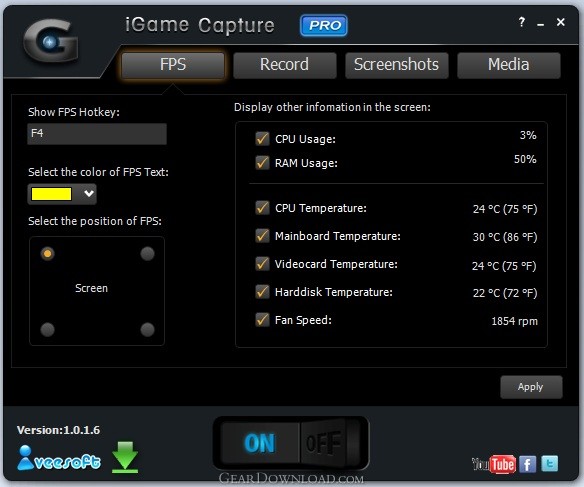
Task: Open the YouTube channel icon
Action: coord(493,464)
